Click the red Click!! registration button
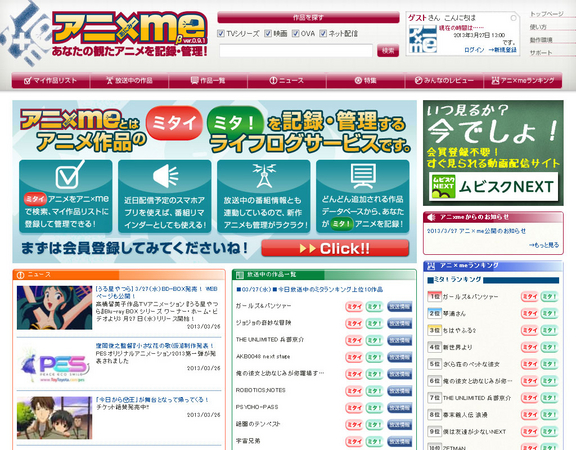This screenshot has width=576, height=450. pyautogui.click(x=335, y=248)
